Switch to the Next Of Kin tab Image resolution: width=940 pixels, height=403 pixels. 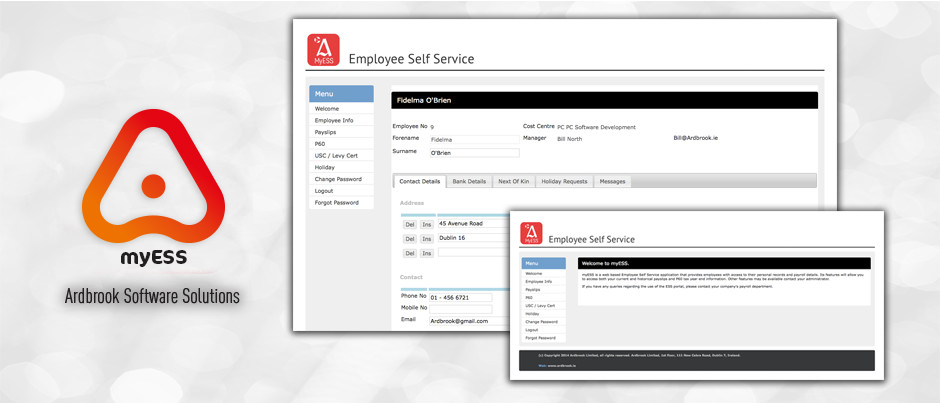pos(514,181)
